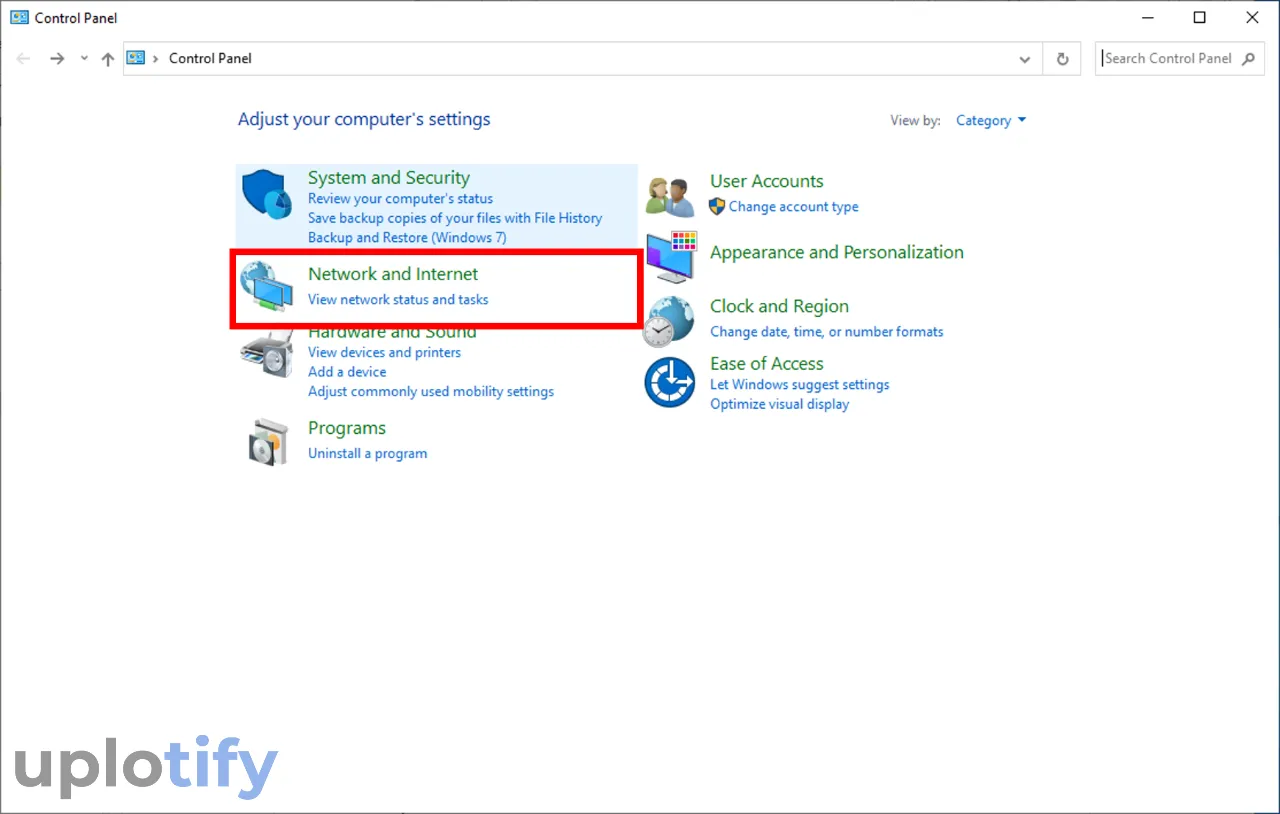Open Clock and Region heading
The width and height of the screenshot is (1280, 814).
(x=779, y=306)
